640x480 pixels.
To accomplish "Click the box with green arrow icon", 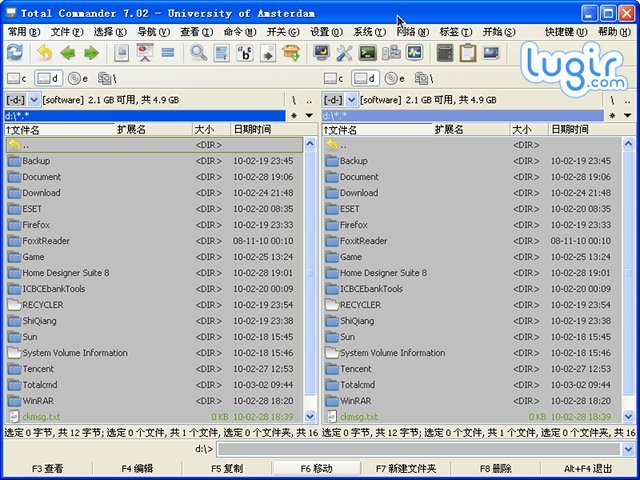I will click(291, 53).
